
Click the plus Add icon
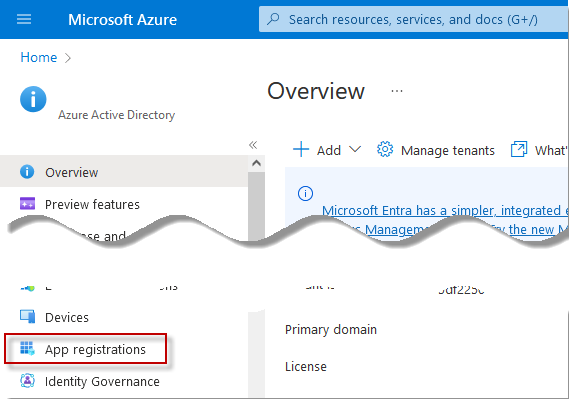tap(301, 149)
